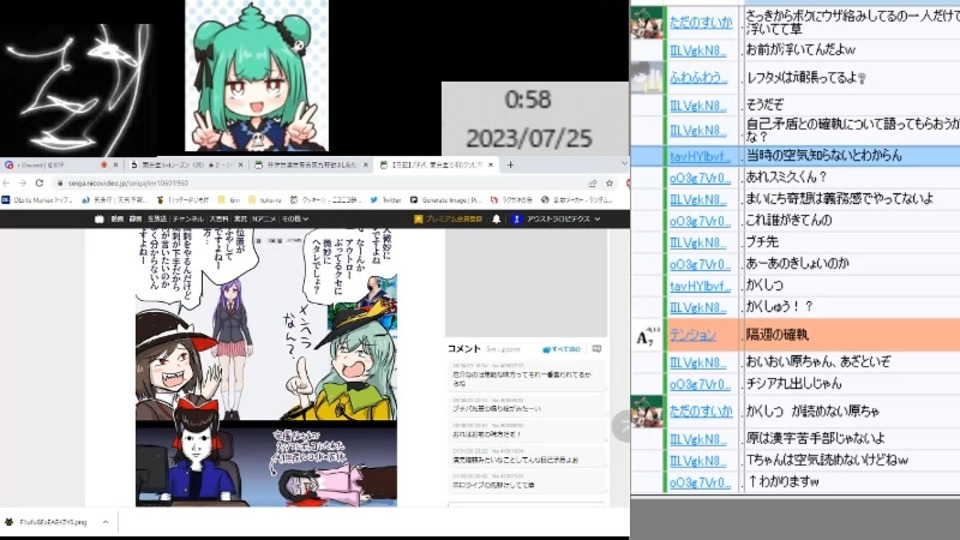Open the チャンネル menu item
The height and width of the screenshot is (540, 960).
(x=188, y=219)
